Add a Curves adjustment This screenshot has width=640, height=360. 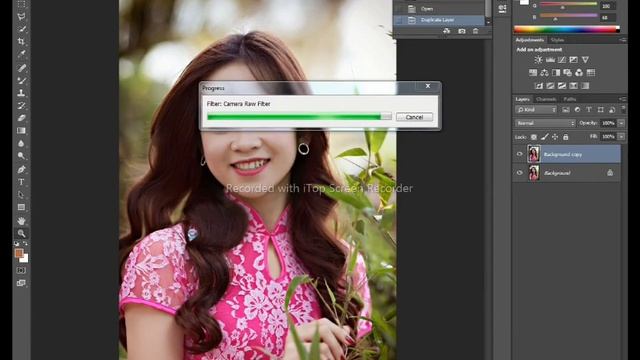pyautogui.click(x=562, y=60)
